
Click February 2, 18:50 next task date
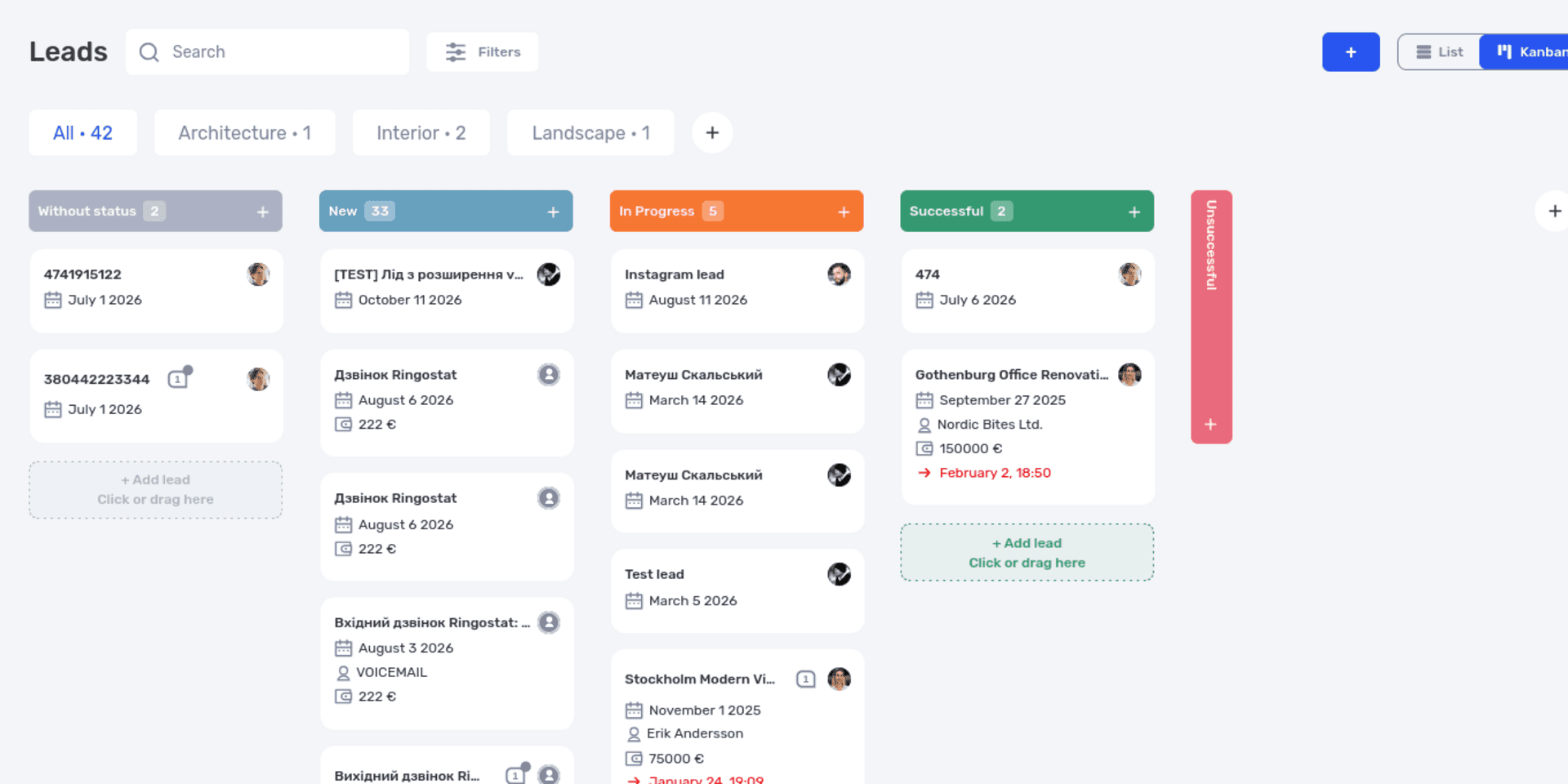pos(995,472)
